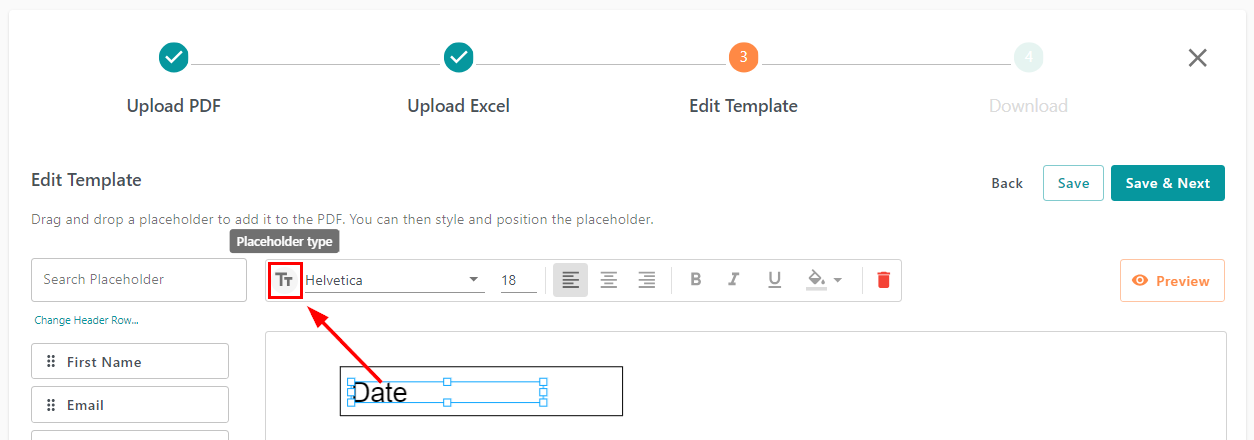Toggle italic formatting
1254x440 pixels.
734,280
